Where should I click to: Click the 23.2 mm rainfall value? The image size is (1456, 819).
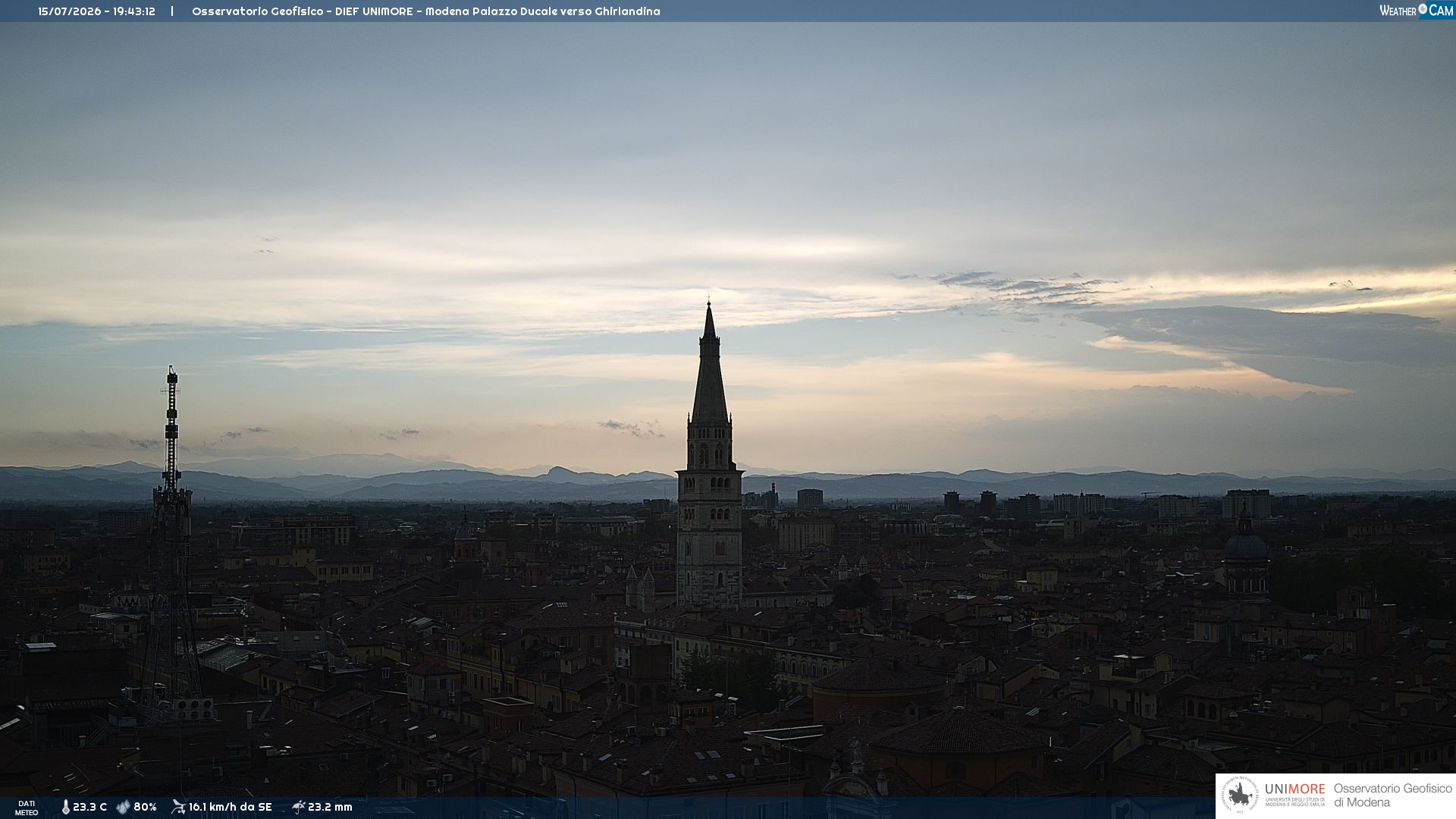tap(330, 808)
